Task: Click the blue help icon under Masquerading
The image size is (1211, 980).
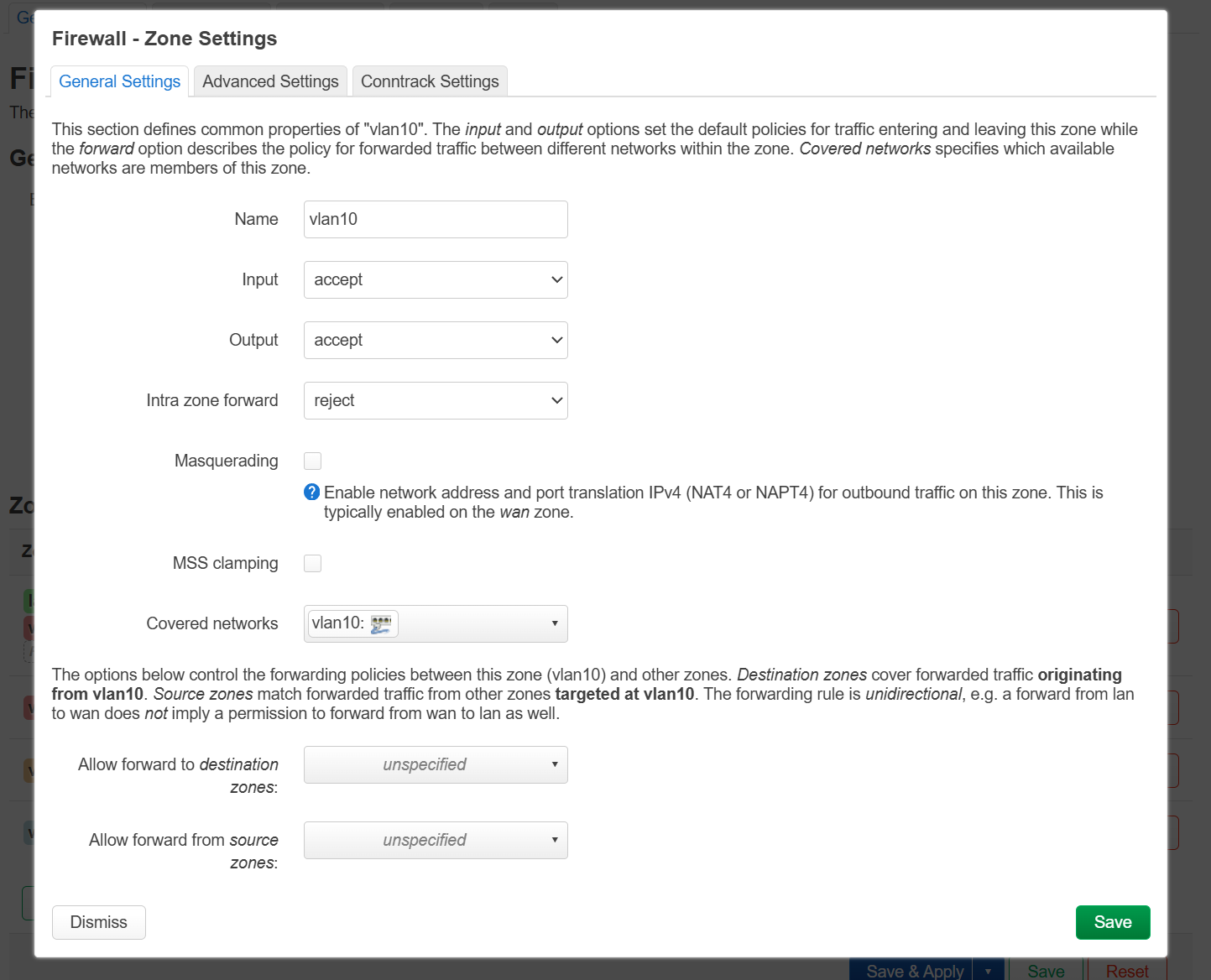Action: [x=311, y=493]
